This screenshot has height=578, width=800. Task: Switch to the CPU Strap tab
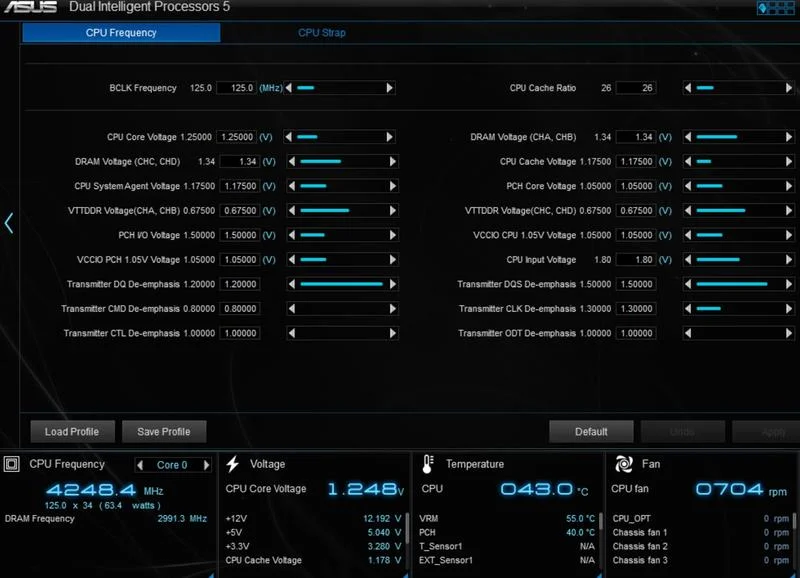point(321,33)
